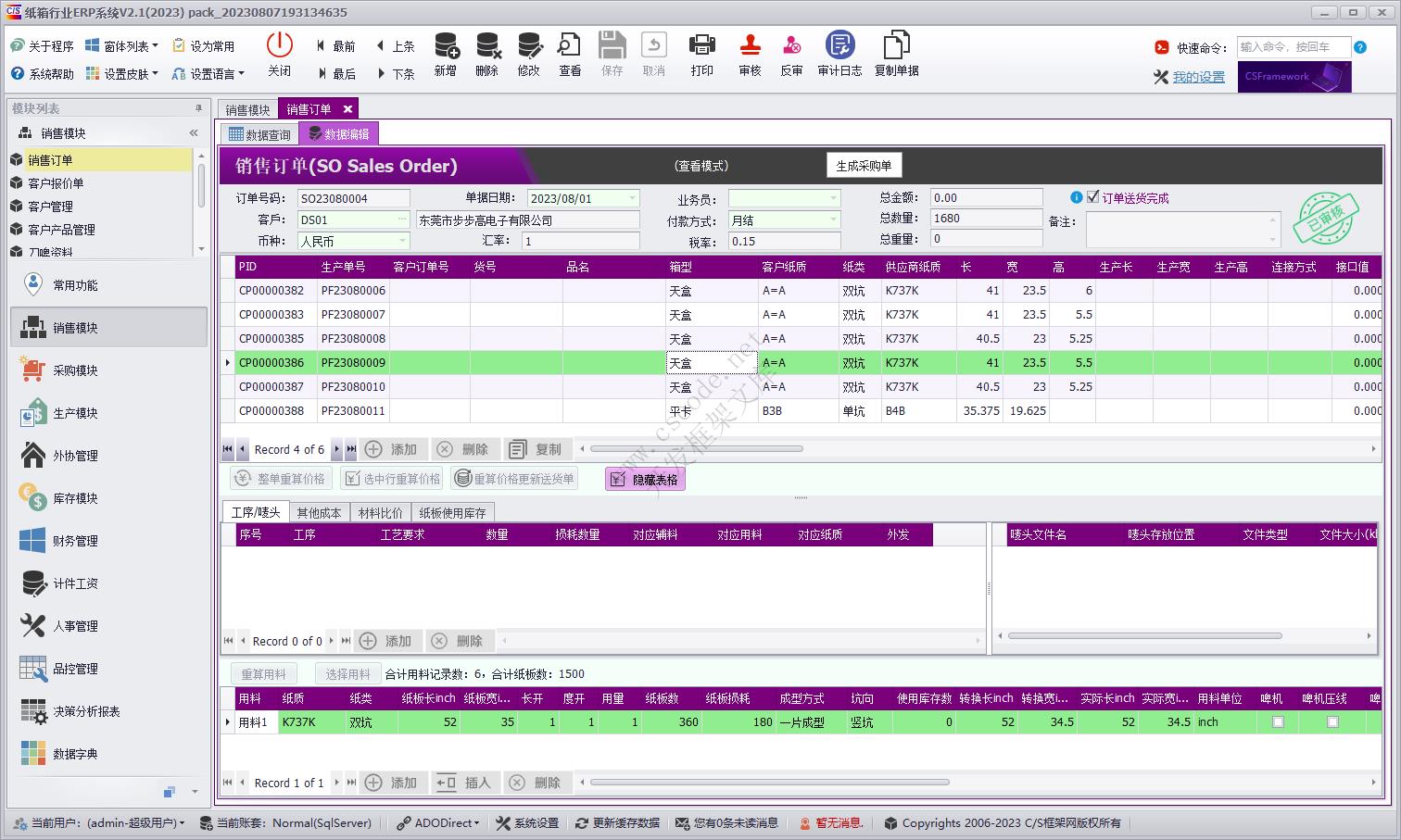The image size is (1401, 840).
Task: Expand the 币种 currency dropdown
Action: [x=401, y=241]
